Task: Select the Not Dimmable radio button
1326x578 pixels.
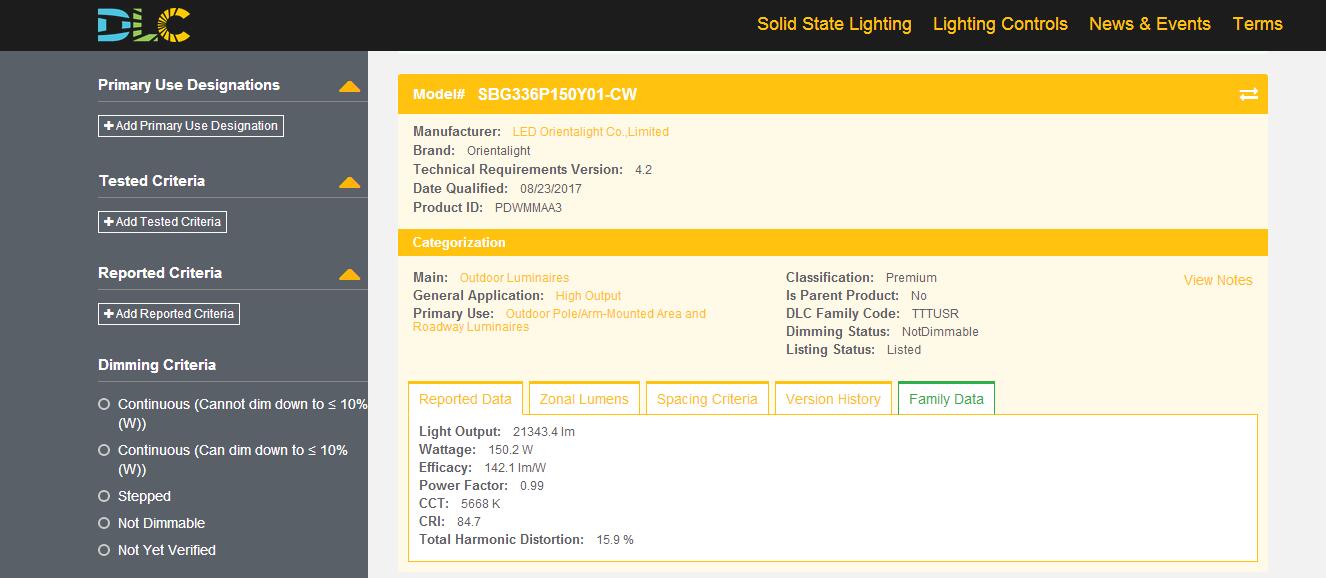Action: tap(104, 524)
